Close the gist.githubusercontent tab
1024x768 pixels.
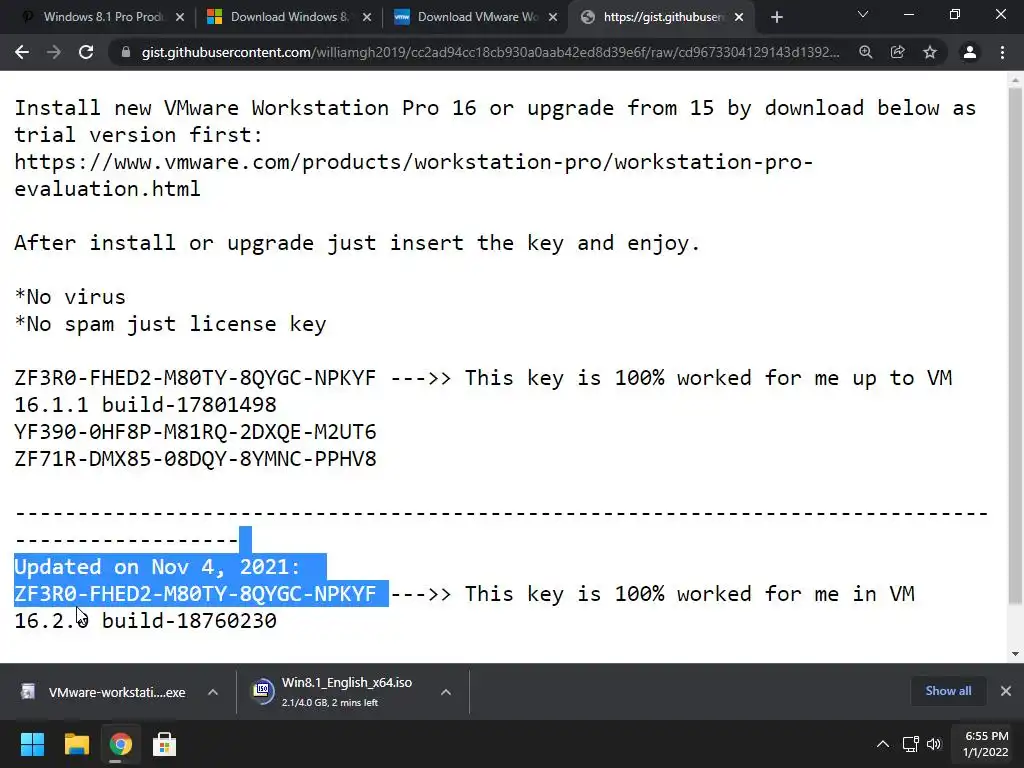[x=739, y=17]
